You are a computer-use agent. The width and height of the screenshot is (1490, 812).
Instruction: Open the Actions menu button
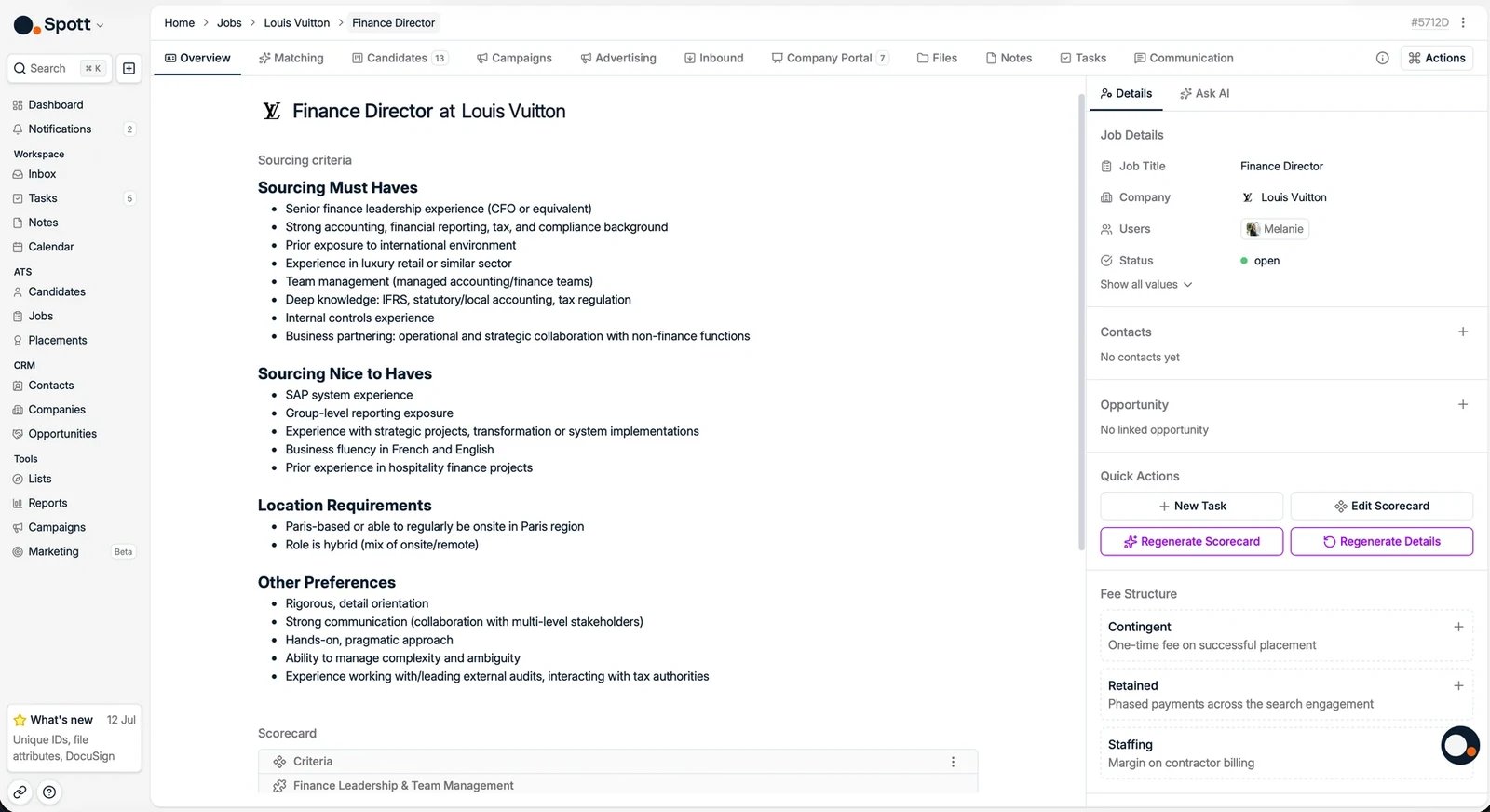pyautogui.click(x=1437, y=58)
